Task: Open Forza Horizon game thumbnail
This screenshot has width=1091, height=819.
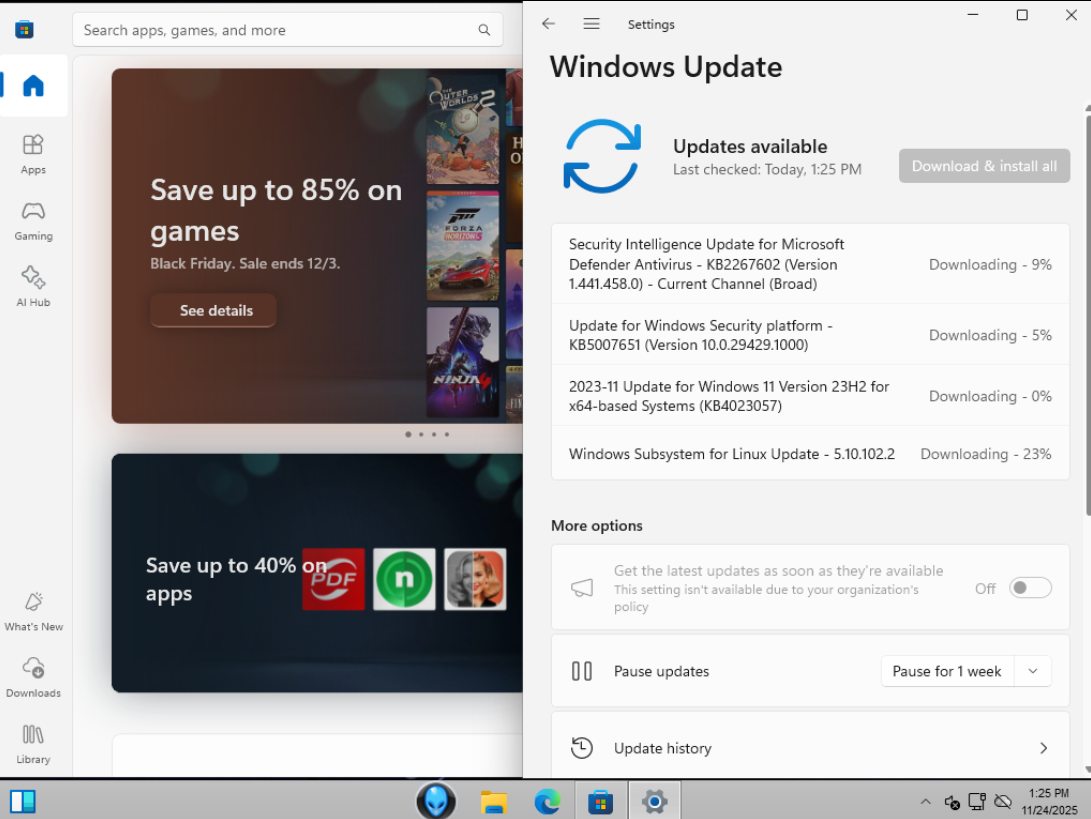Action: click(463, 246)
